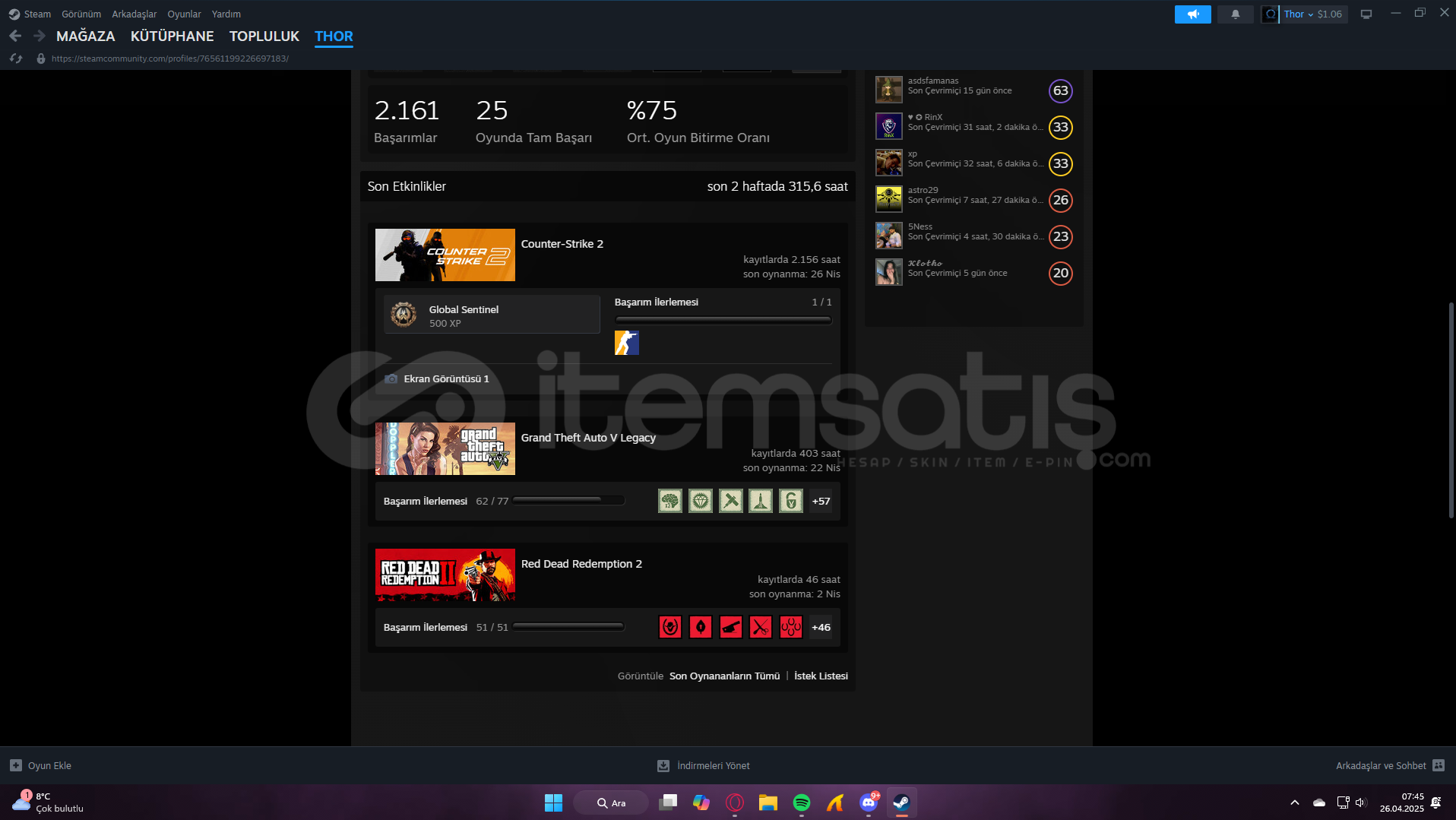This screenshot has width=1456, height=820.
Task: Open Grand Theft Auto V Legacy link
Action: 588,438
